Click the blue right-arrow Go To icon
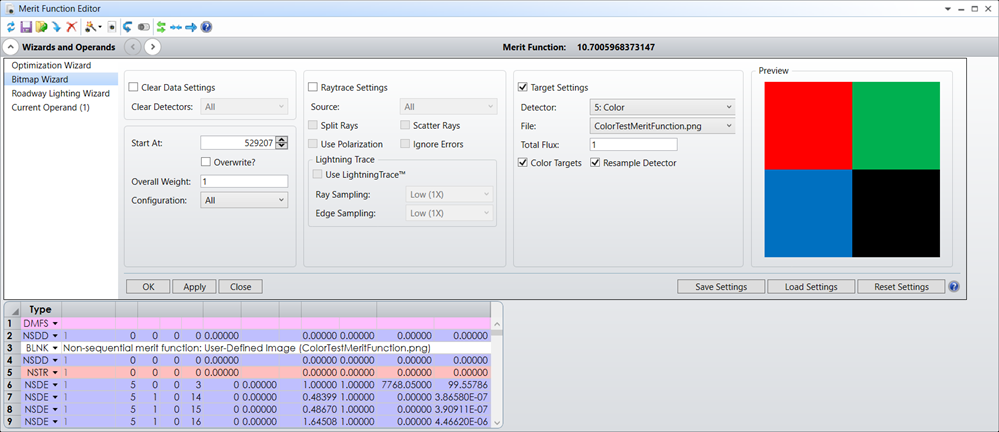The width and height of the screenshot is (999, 432). tap(190, 27)
